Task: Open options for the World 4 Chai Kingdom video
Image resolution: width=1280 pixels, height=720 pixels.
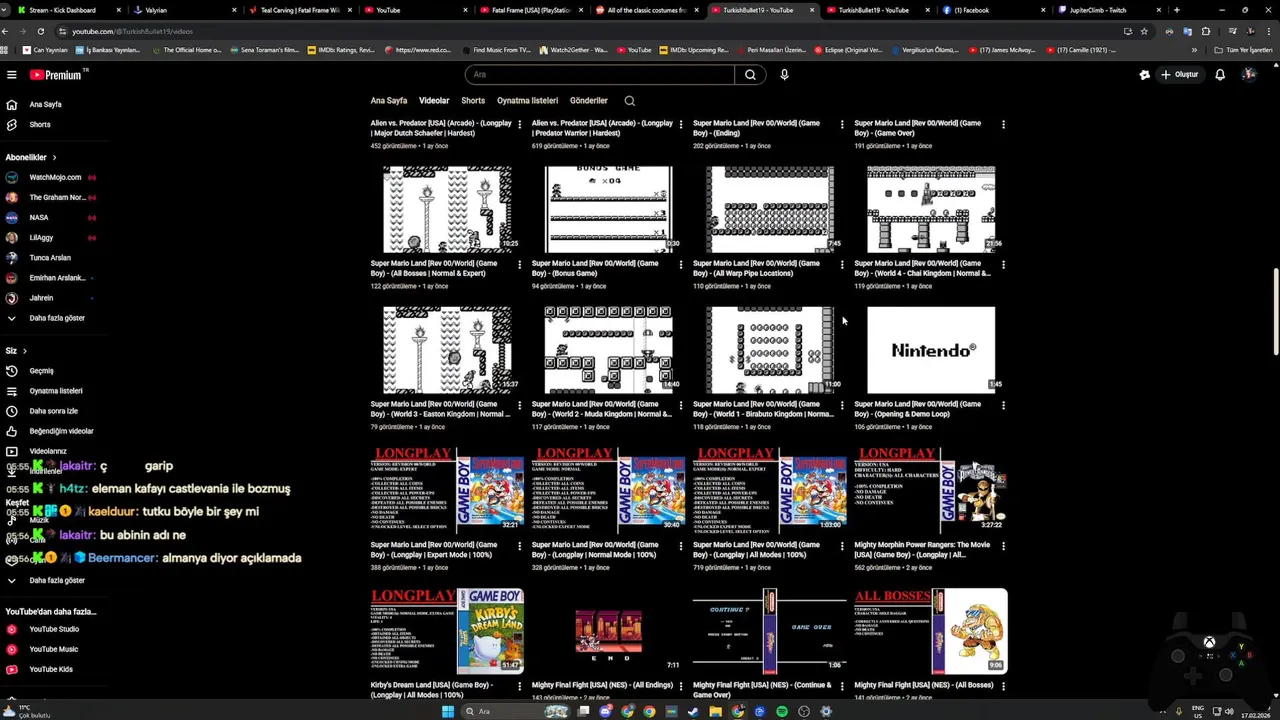Action: [x=1003, y=265]
